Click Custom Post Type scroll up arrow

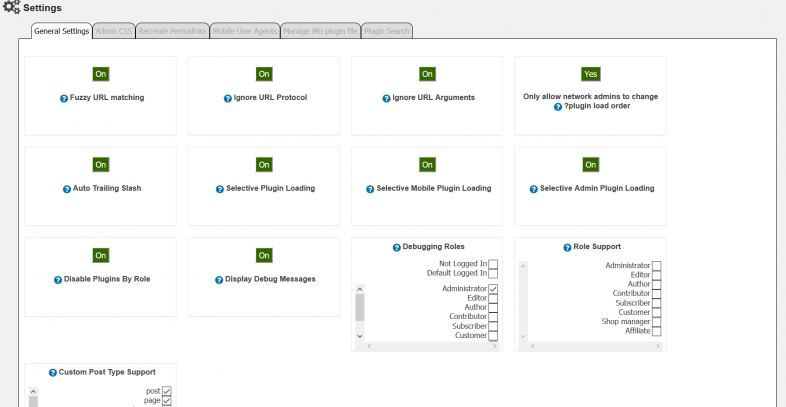[x=33, y=391]
